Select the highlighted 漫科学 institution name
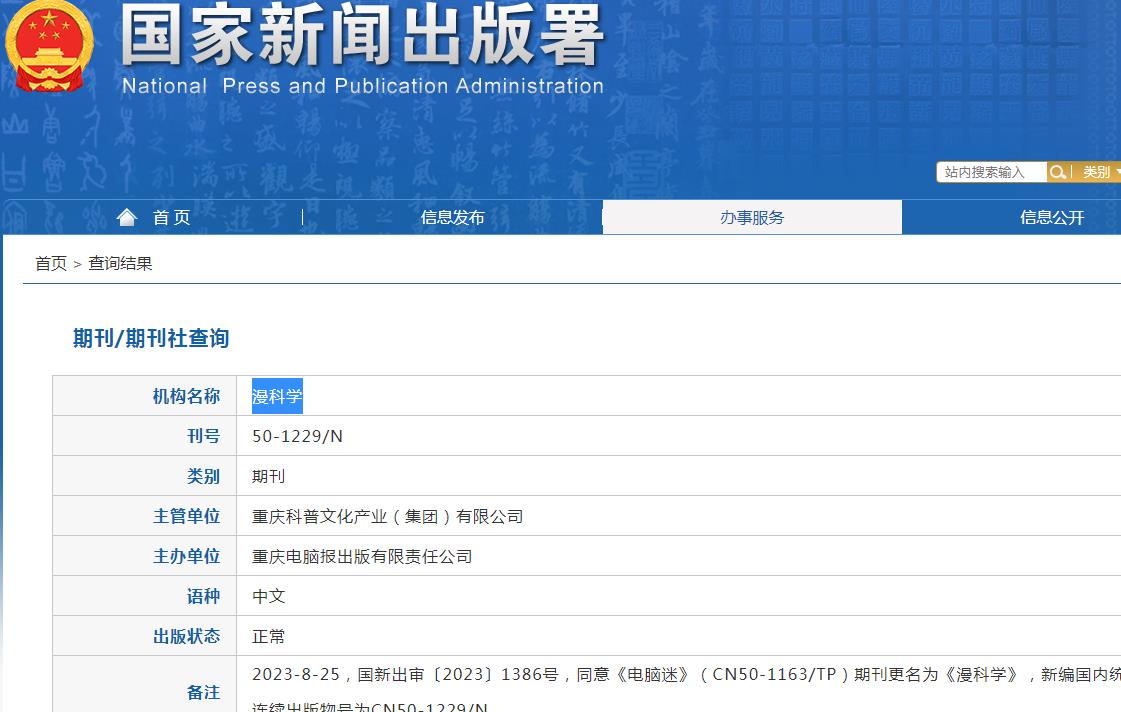1121x712 pixels. (x=277, y=395)
